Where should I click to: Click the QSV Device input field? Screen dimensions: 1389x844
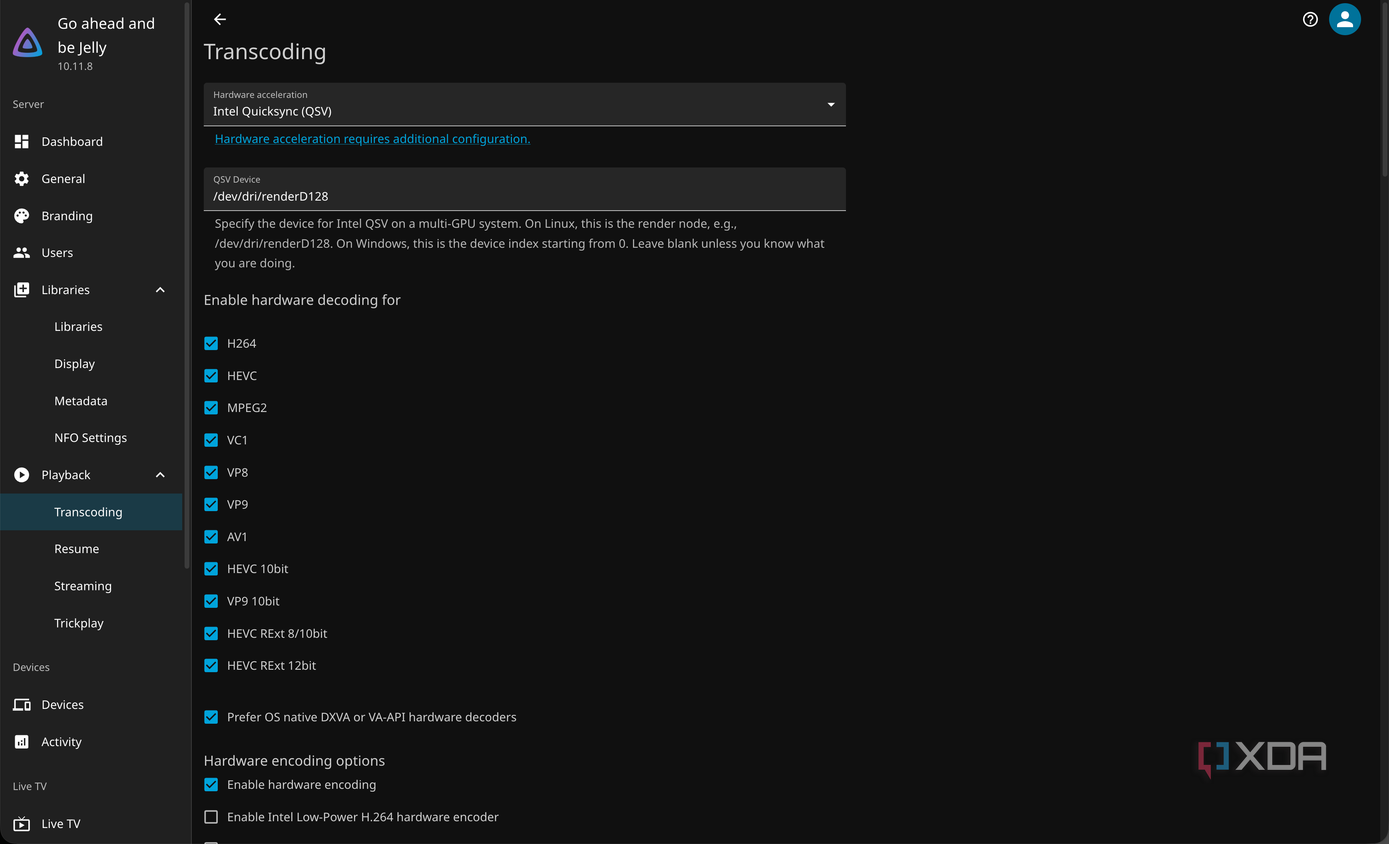(x=524, y=189)
